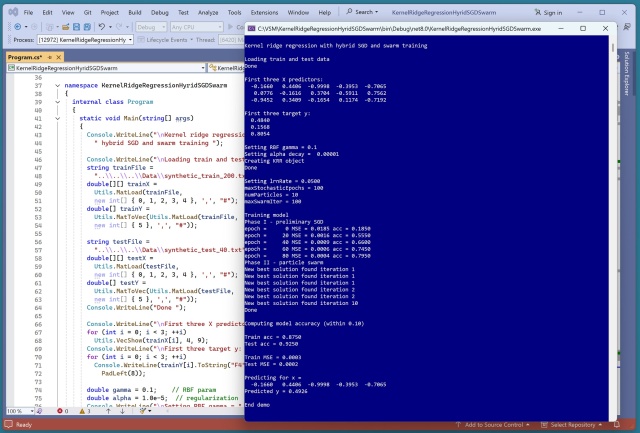This screenshot has width=640, height=433.
Task: Click the notifications bell in status bar
Action: [617, 424]
